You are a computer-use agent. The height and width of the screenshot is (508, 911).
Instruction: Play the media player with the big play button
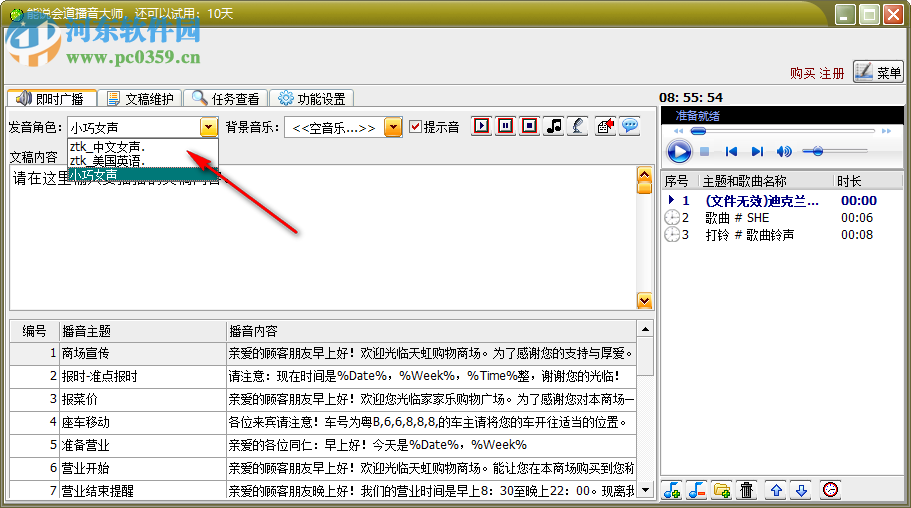click(679, 152)
